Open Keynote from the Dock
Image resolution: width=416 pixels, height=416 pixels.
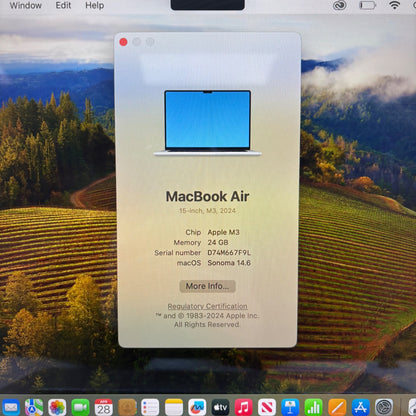[x=290, y=407]
